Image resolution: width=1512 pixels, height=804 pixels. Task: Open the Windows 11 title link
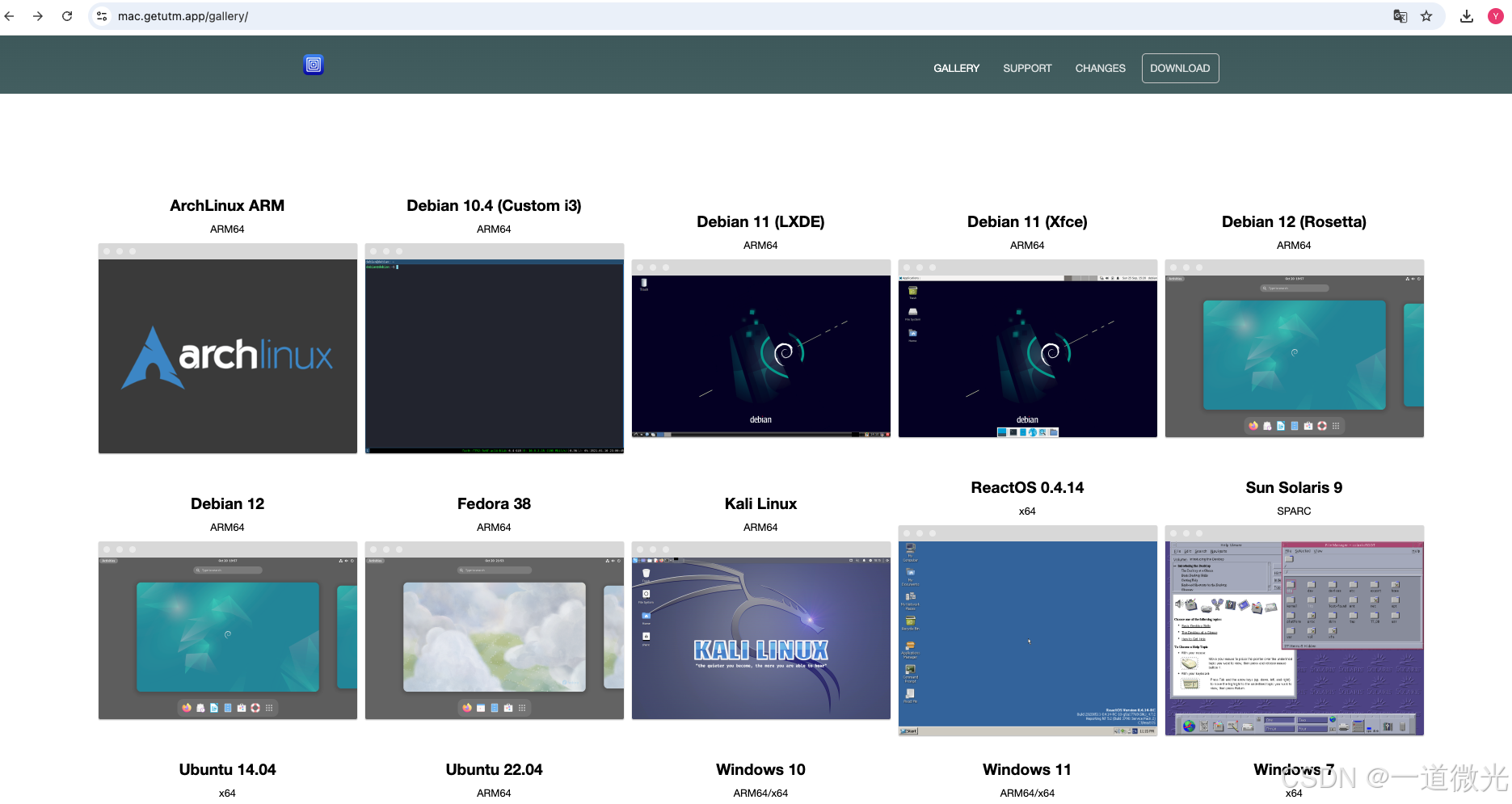pyautogui.click(x=1027, y=770)
